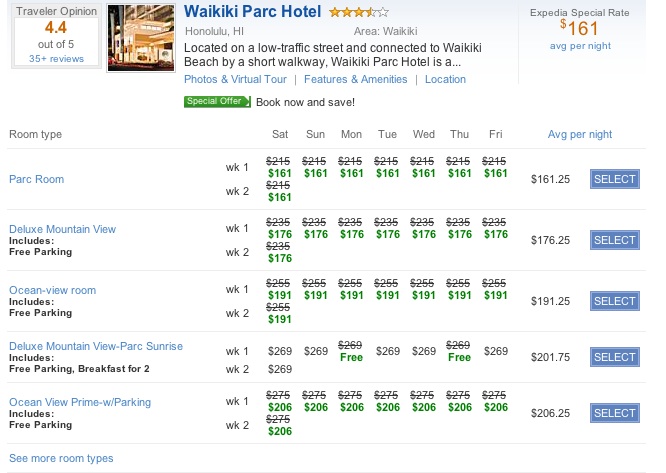View Features & Amenities
Viewport: 666px width, 473px height.
[x=356, y=79]
